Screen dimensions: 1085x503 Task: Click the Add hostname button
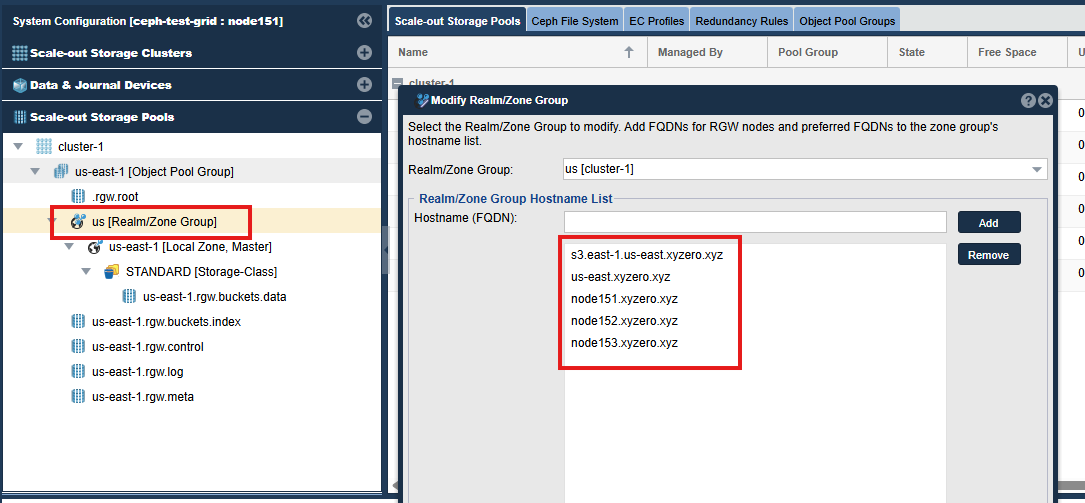(x=989, y=223)
